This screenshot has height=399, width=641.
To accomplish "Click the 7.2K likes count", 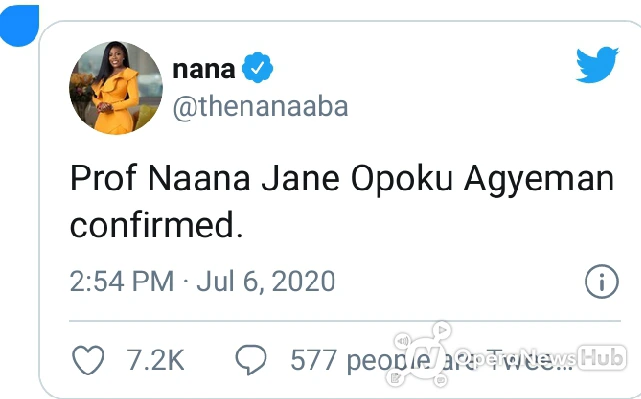I will click(x=155, y=360).
